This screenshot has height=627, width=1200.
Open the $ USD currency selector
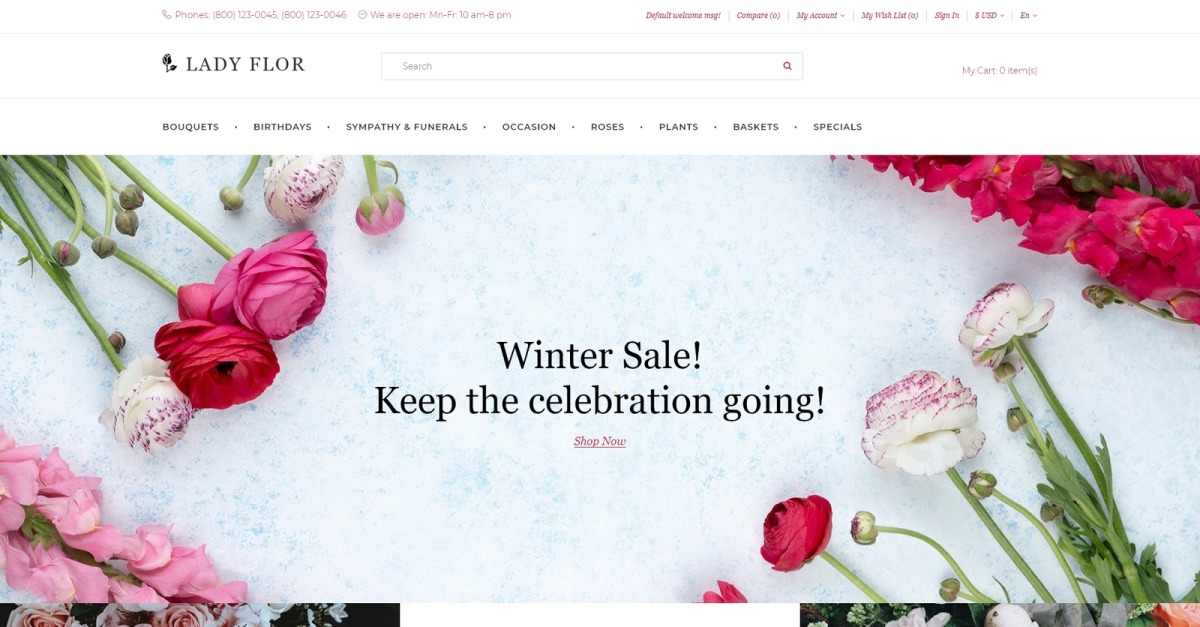click(990, 15)
